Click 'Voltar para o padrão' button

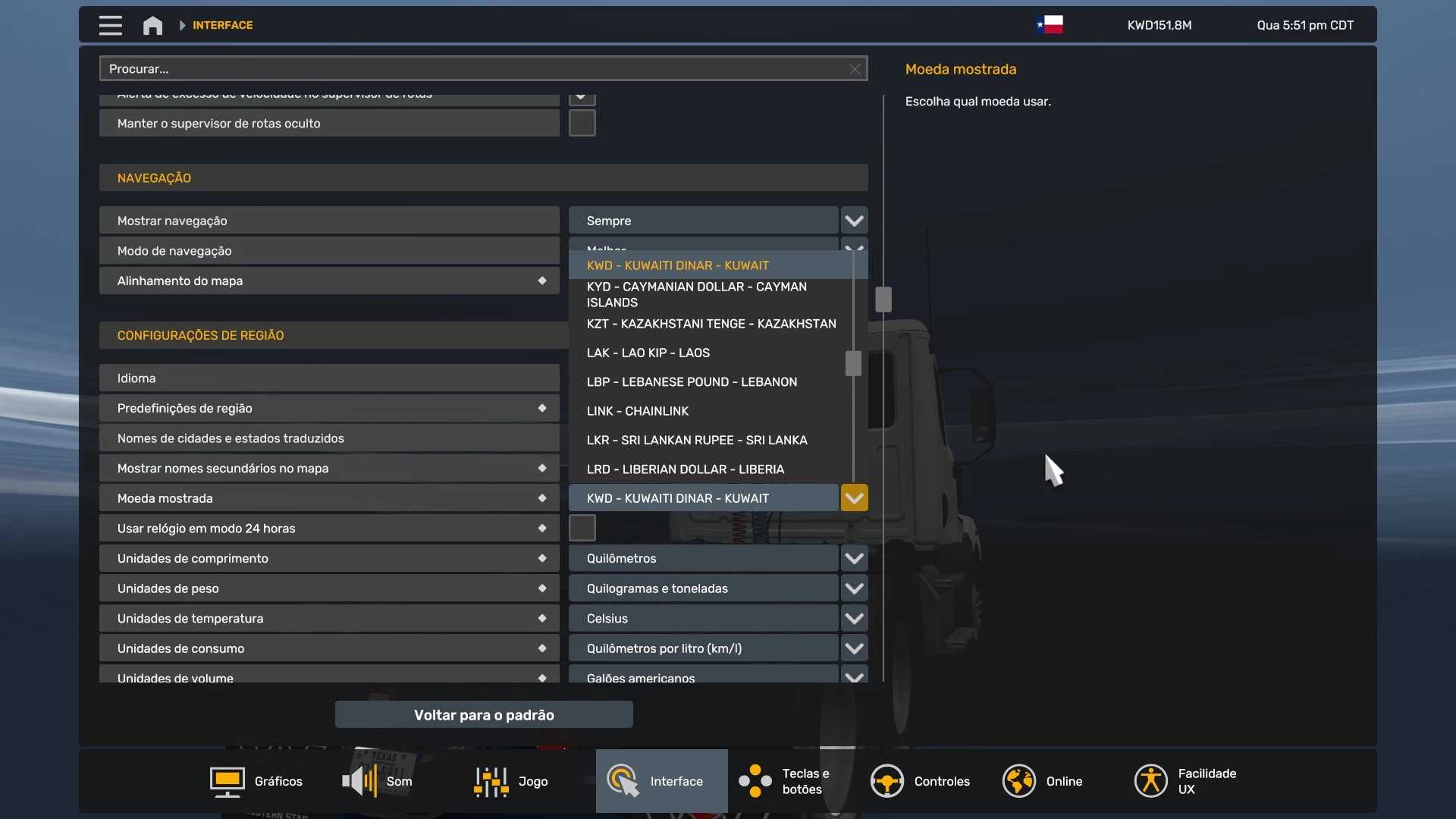(x=484, y=715)
